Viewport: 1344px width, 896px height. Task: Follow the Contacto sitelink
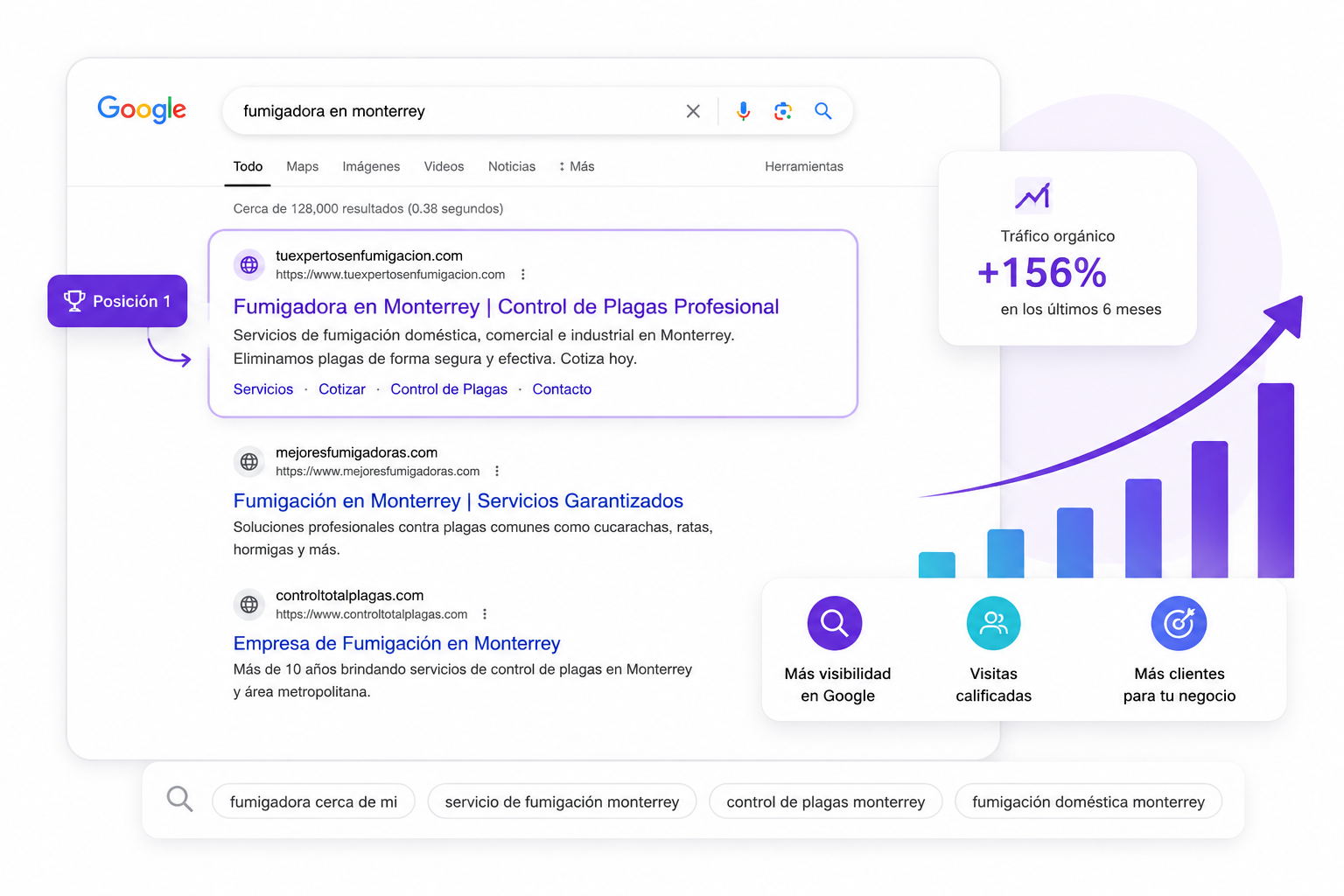562,389
